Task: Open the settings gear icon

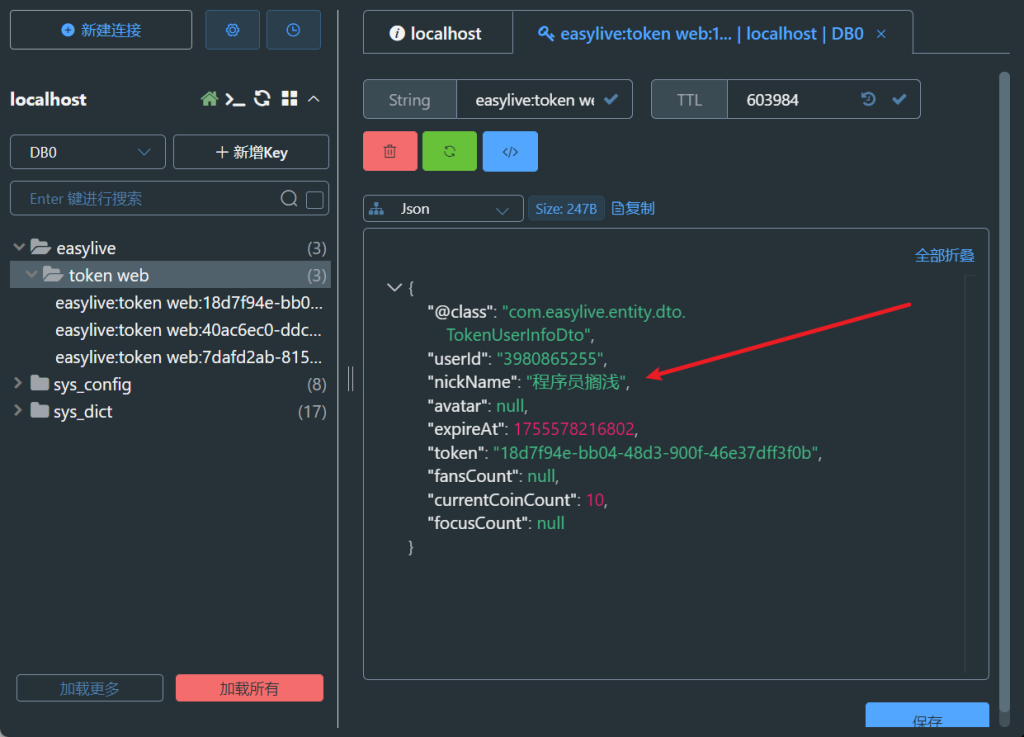Action: pos(232,30)
